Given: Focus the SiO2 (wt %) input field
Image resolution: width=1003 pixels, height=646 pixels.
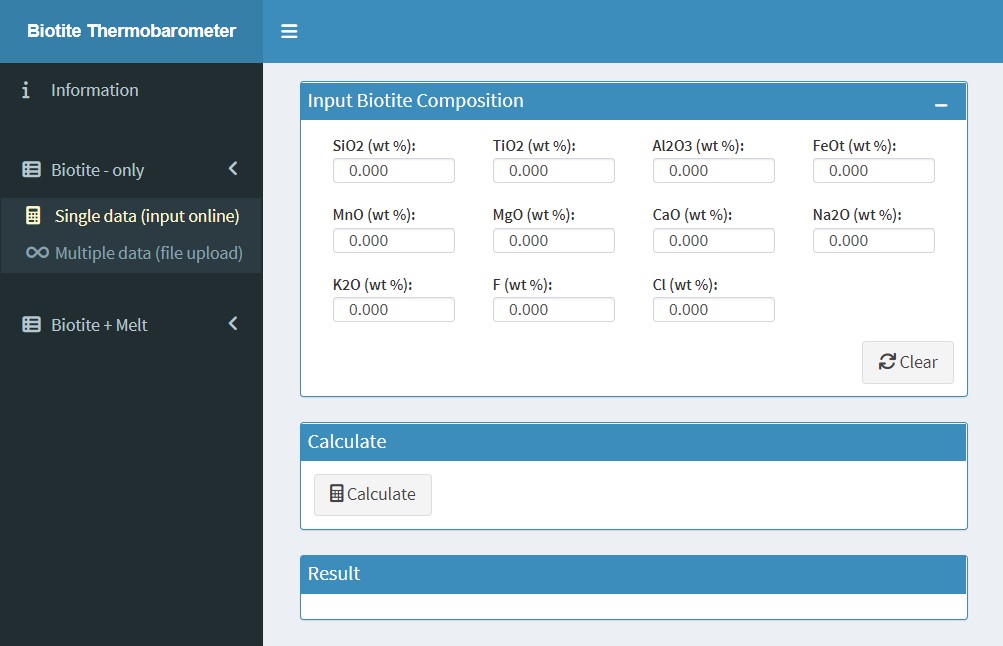Looking at the screenshot, I should point(393,171).
